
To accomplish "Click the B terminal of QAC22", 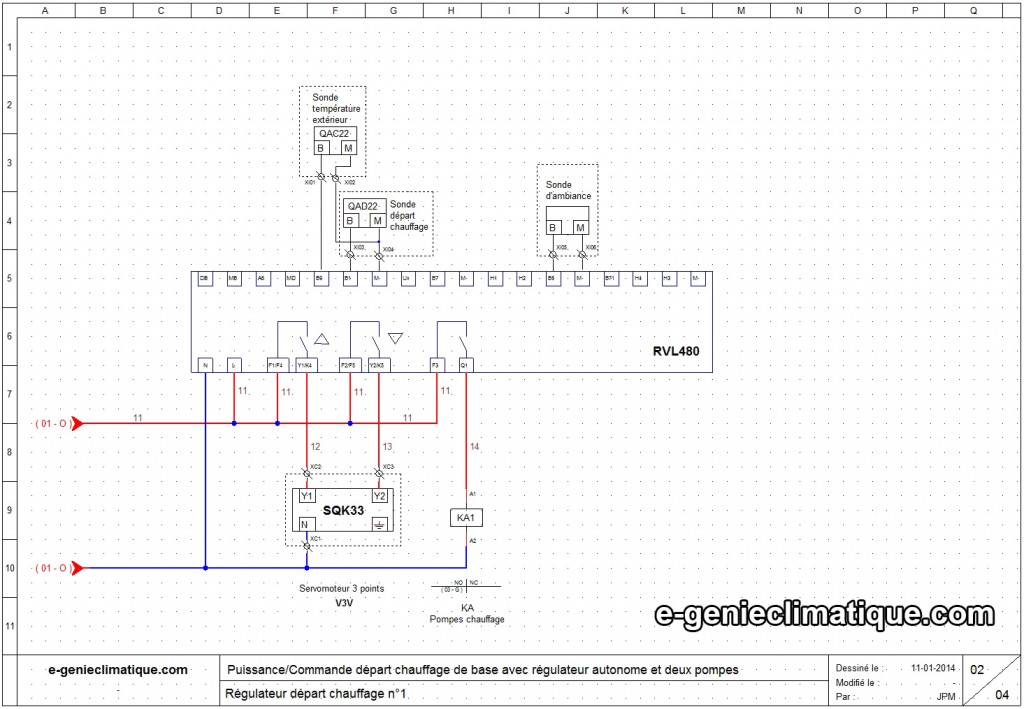I will tap(321, 148).
